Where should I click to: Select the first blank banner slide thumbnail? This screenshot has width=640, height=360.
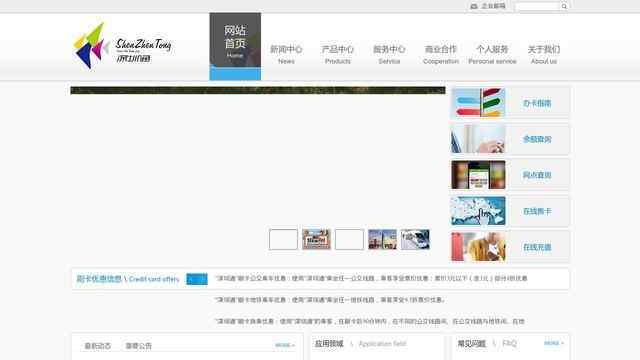283,239
